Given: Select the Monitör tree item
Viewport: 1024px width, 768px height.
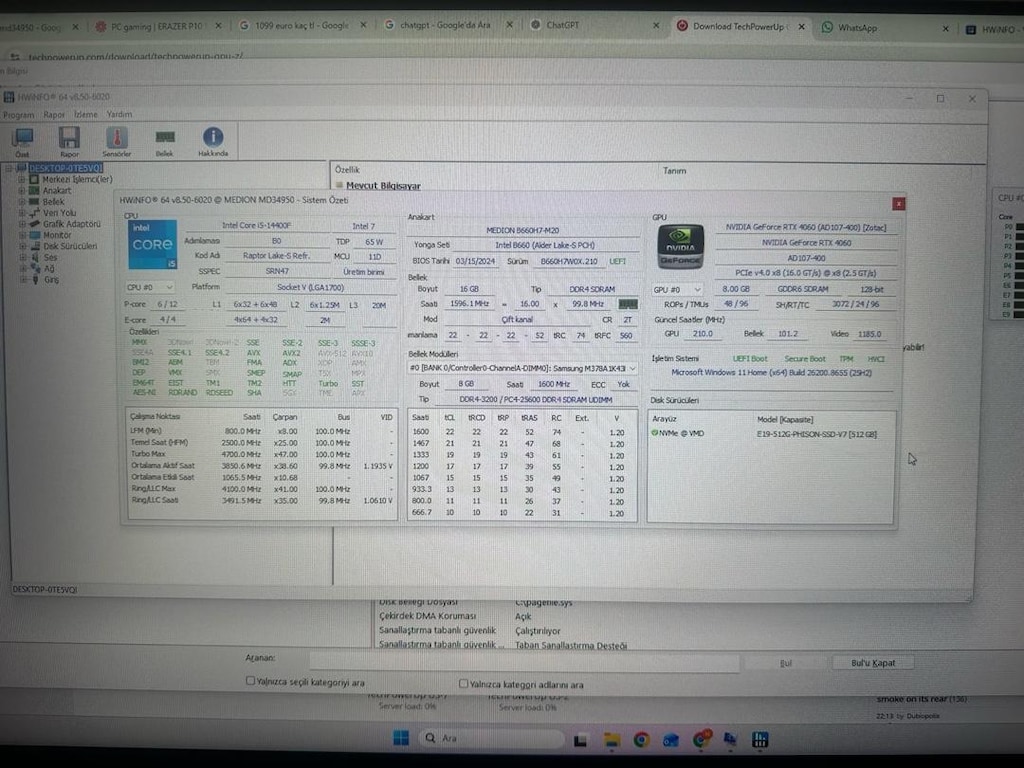Looking at the screenshot, I should (x=57, y=235).
